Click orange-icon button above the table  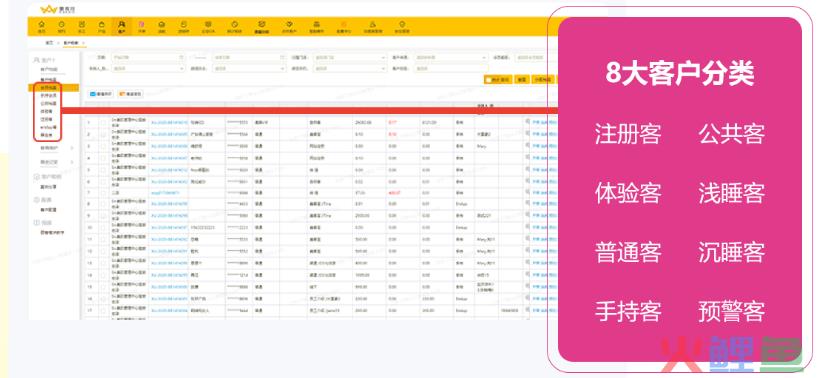point(130,94)
